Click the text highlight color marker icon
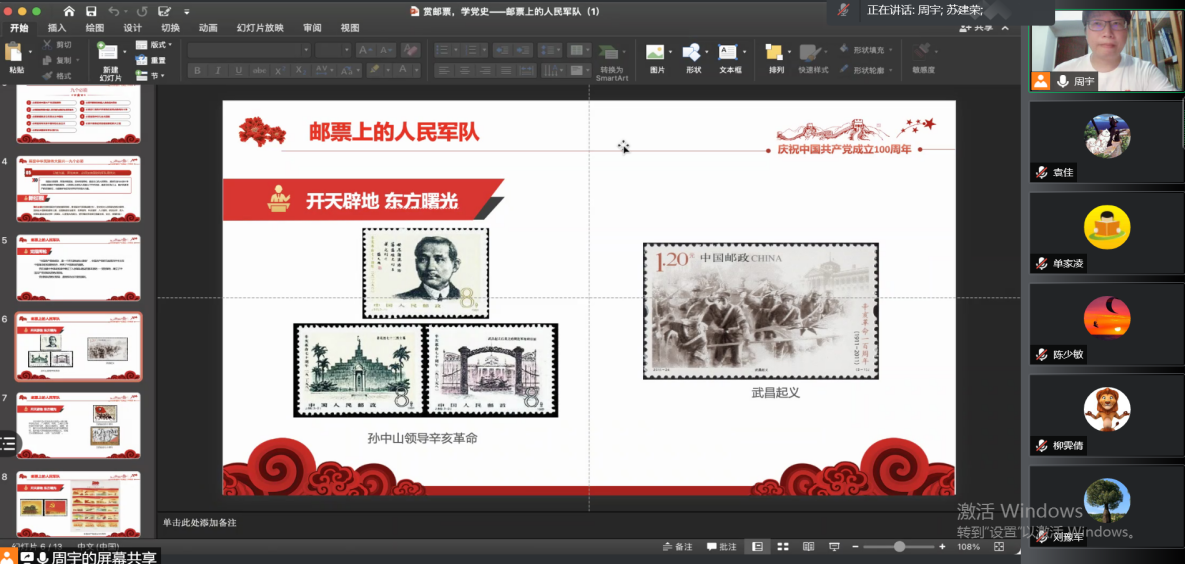 [373, 70]
